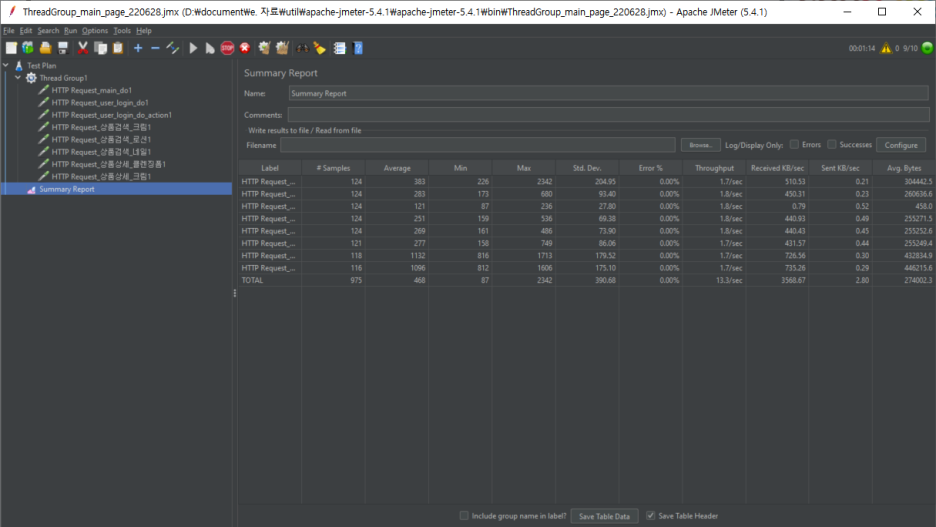Start the test with the play icon
The image size is (936, 527).
click(x=193, y=48)
